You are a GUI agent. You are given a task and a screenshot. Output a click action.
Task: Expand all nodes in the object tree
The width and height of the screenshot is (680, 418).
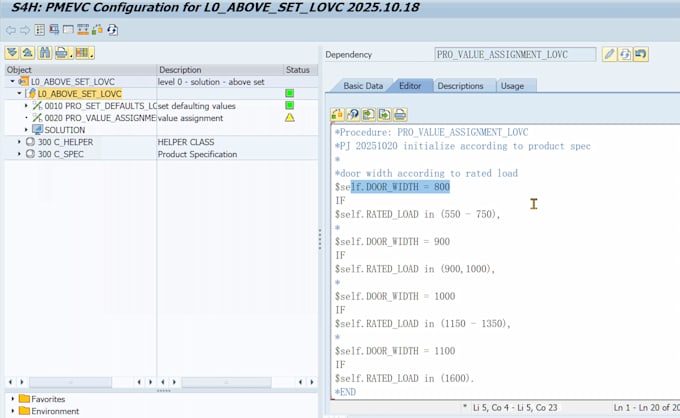(x=12, y=53)
